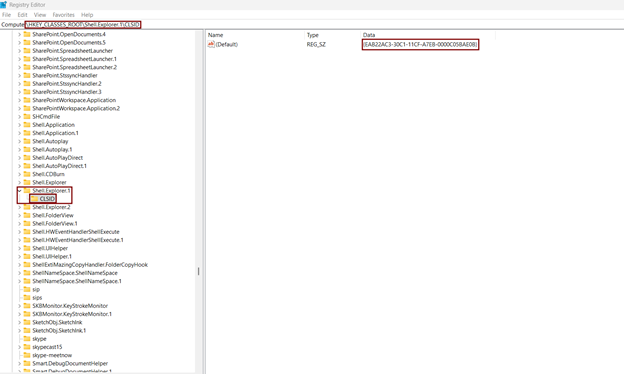Open the Edit menu

[22, 15]
